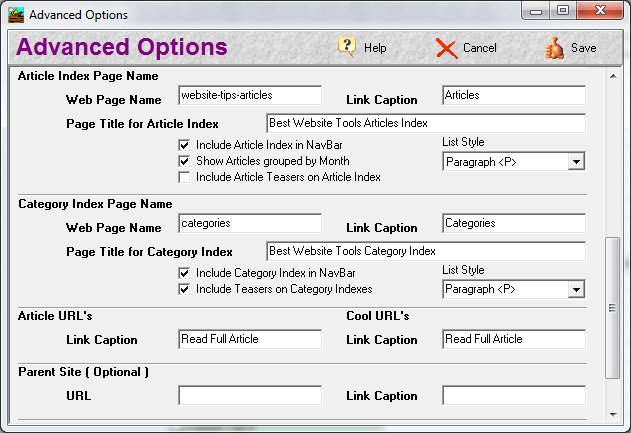Click the Categories Link Caption field
The width and height of the screenshot is (631, 433).
(514, 223)
